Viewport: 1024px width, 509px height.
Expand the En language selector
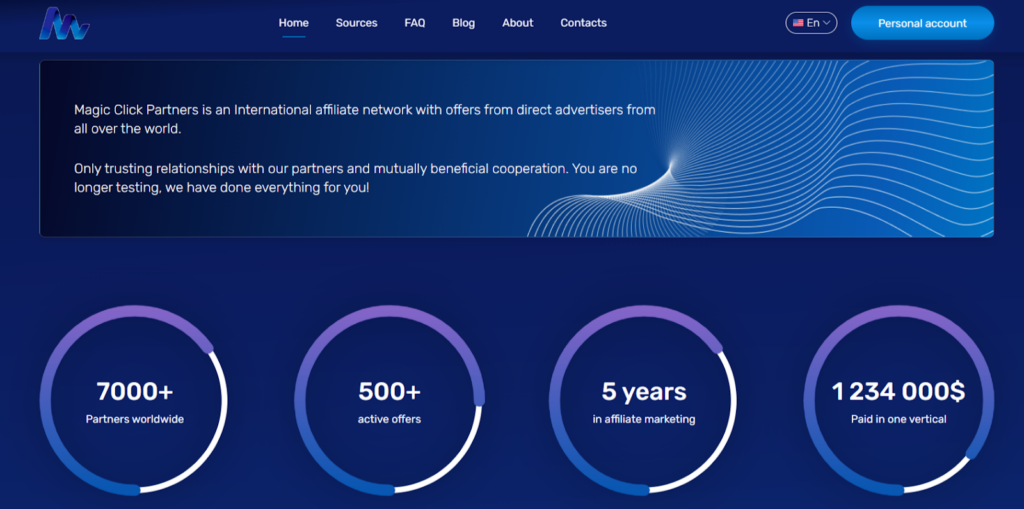[x=812, y=23]
